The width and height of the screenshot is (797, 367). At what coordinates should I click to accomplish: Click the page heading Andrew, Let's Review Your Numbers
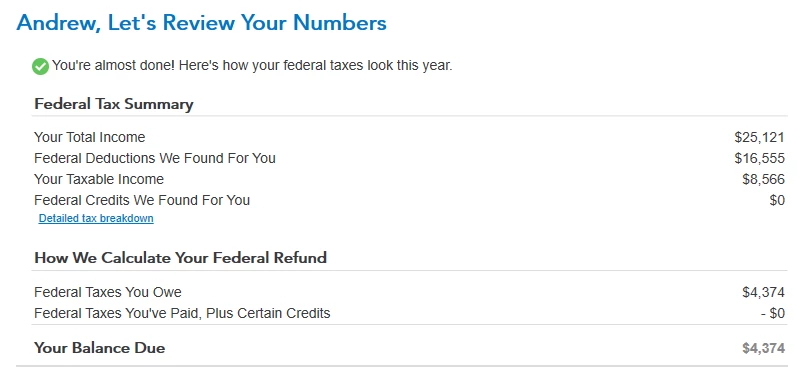pyautogui.click(x=202, y=23)
